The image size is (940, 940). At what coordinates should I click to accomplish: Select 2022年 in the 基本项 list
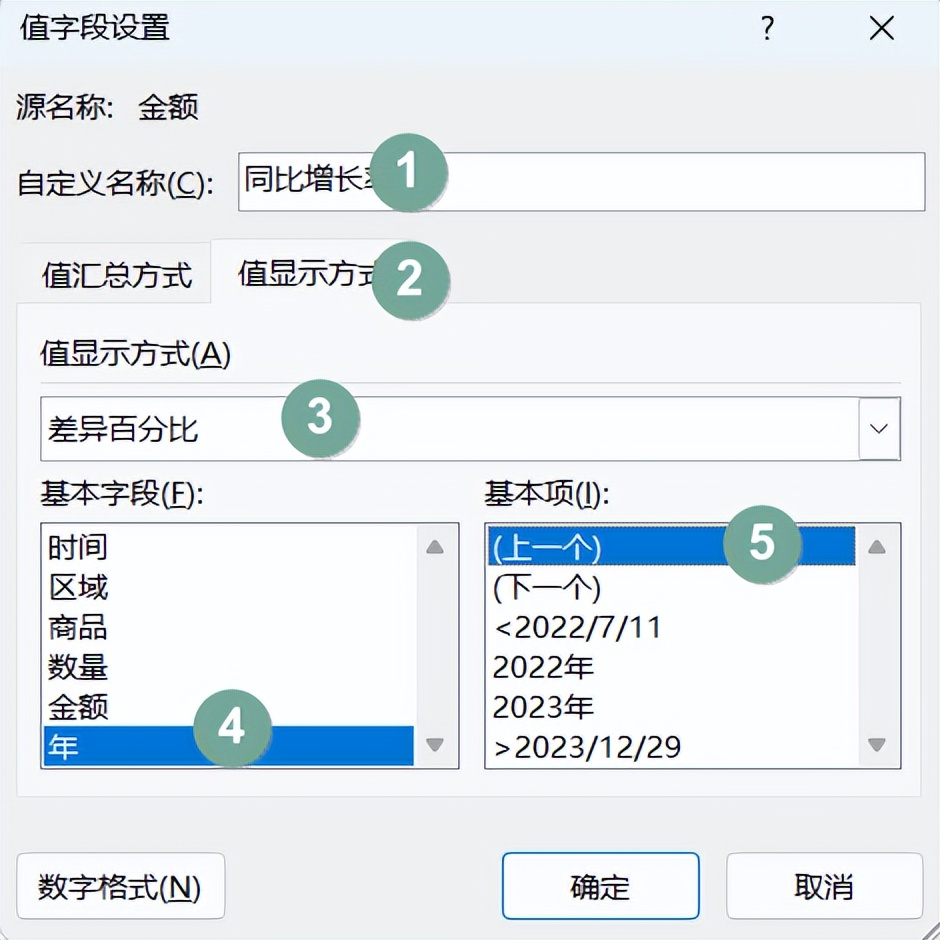(x=600, y=667)
